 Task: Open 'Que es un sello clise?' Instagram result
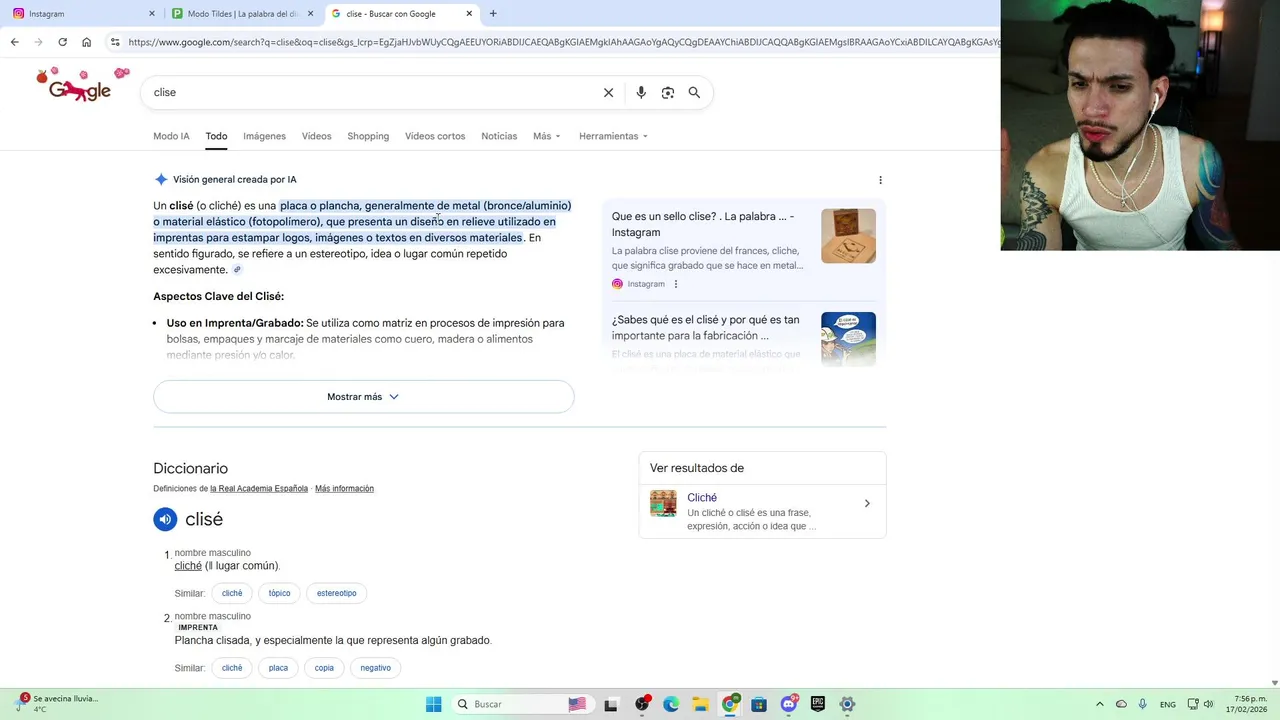coord(703,224)
